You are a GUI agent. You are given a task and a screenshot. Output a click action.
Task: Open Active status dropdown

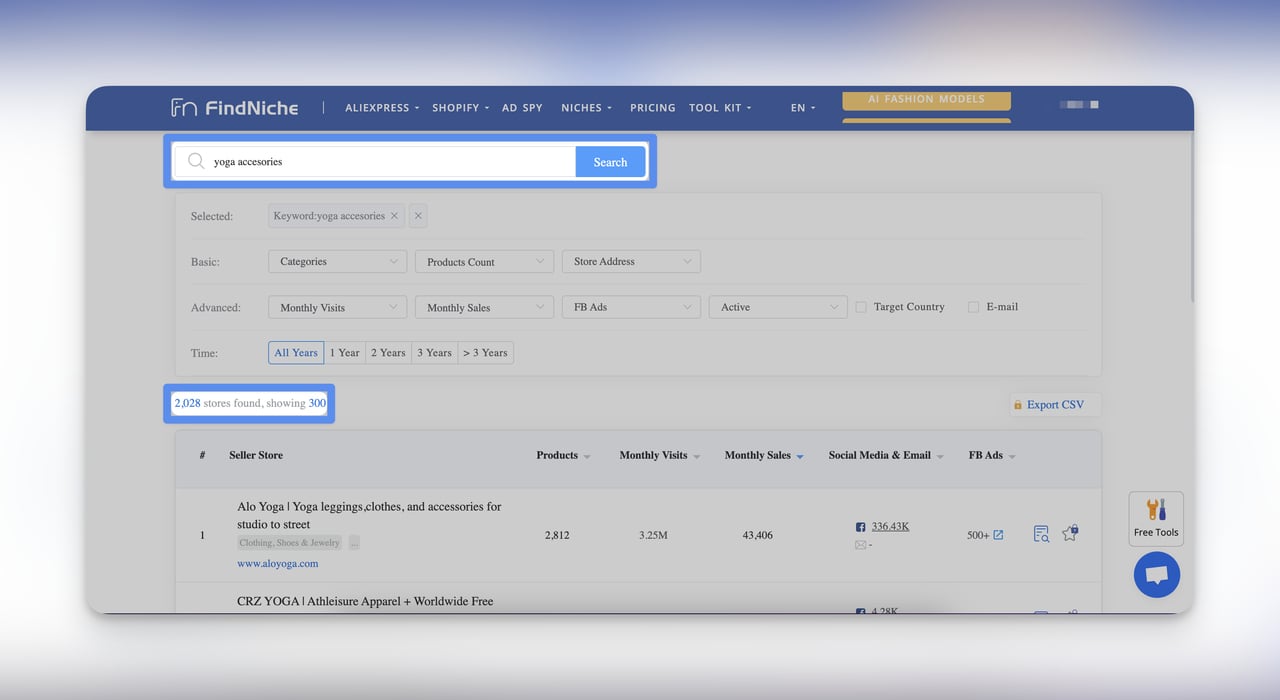(x=778, y=307)
